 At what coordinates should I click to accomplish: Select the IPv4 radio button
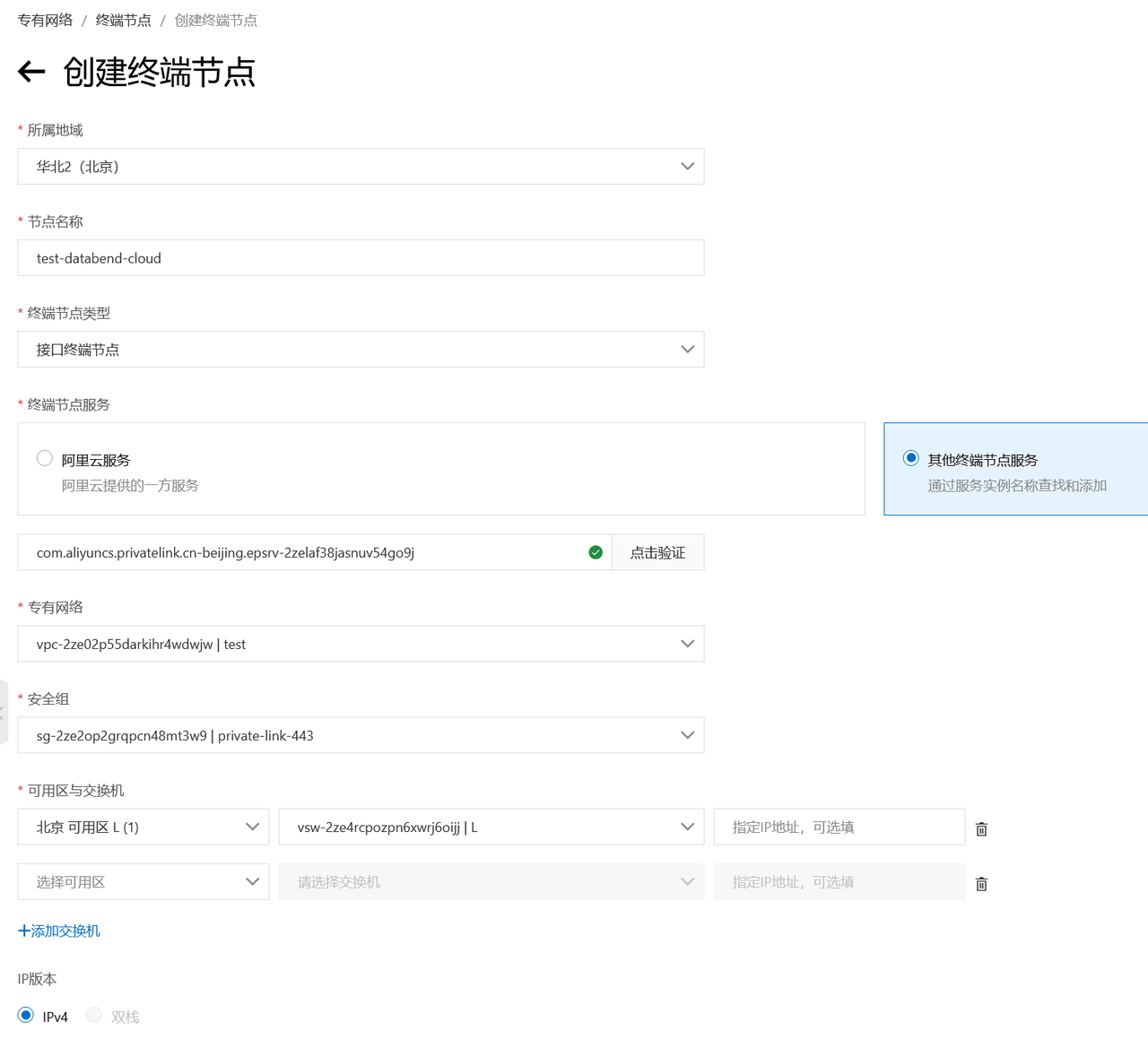tap(25, 1015)
